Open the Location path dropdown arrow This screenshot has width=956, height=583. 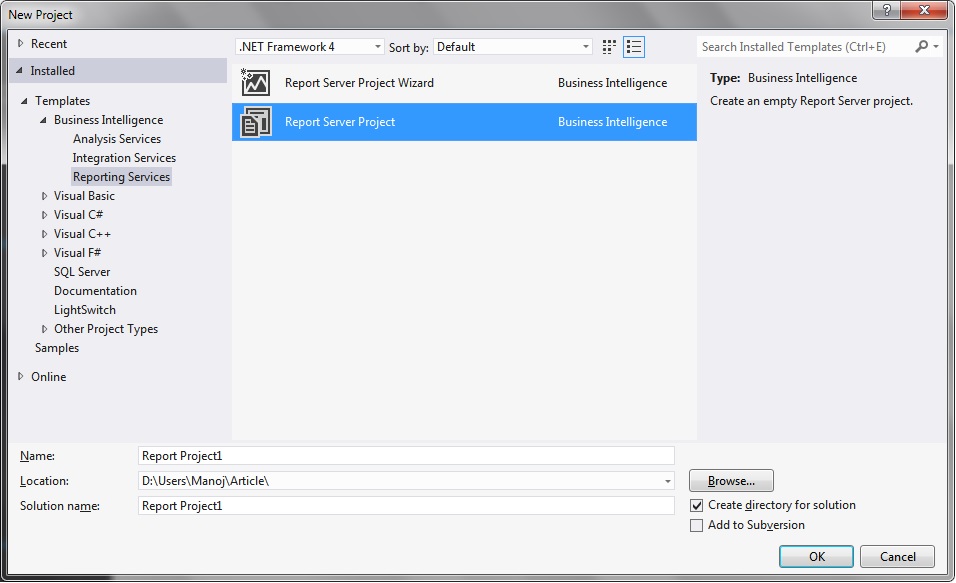click(x=668, y=481)
